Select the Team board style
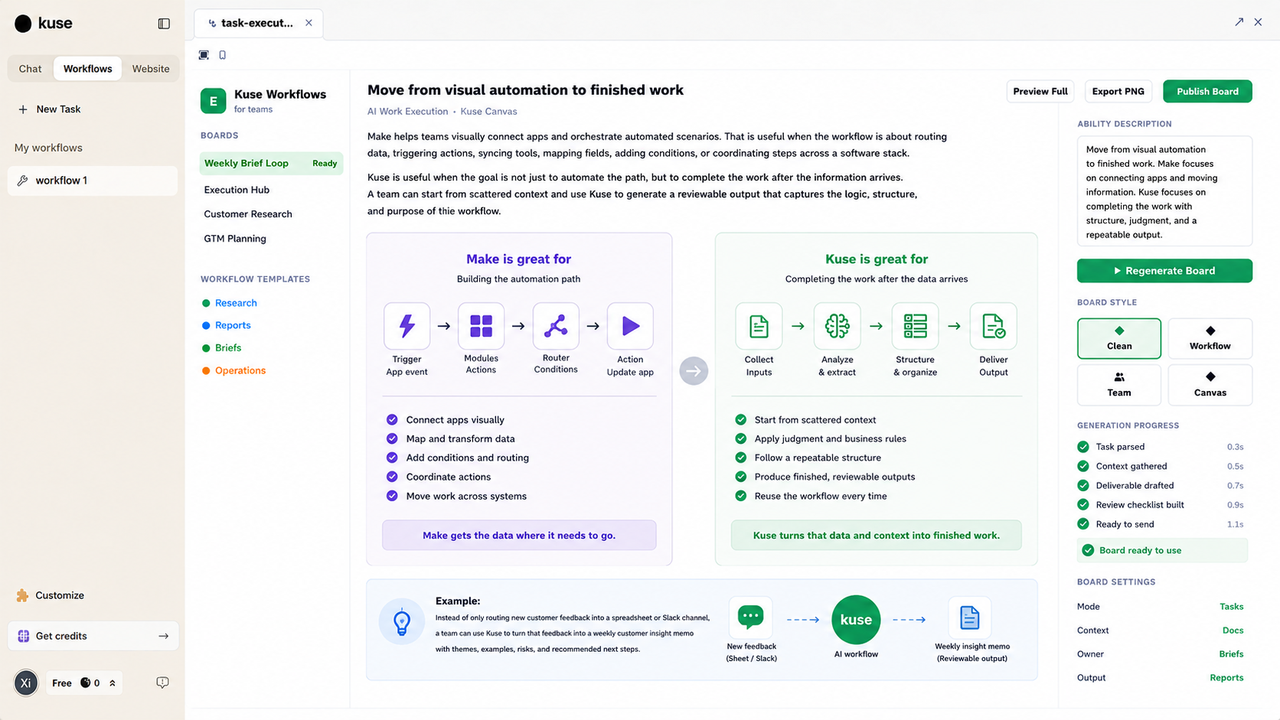This screenshot has height=720, width=1280. pyautogui.click(x=1119, y=385)
